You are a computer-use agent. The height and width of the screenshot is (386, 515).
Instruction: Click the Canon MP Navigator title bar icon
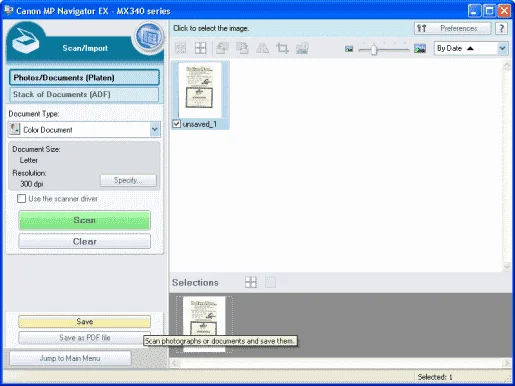[8, 10]
